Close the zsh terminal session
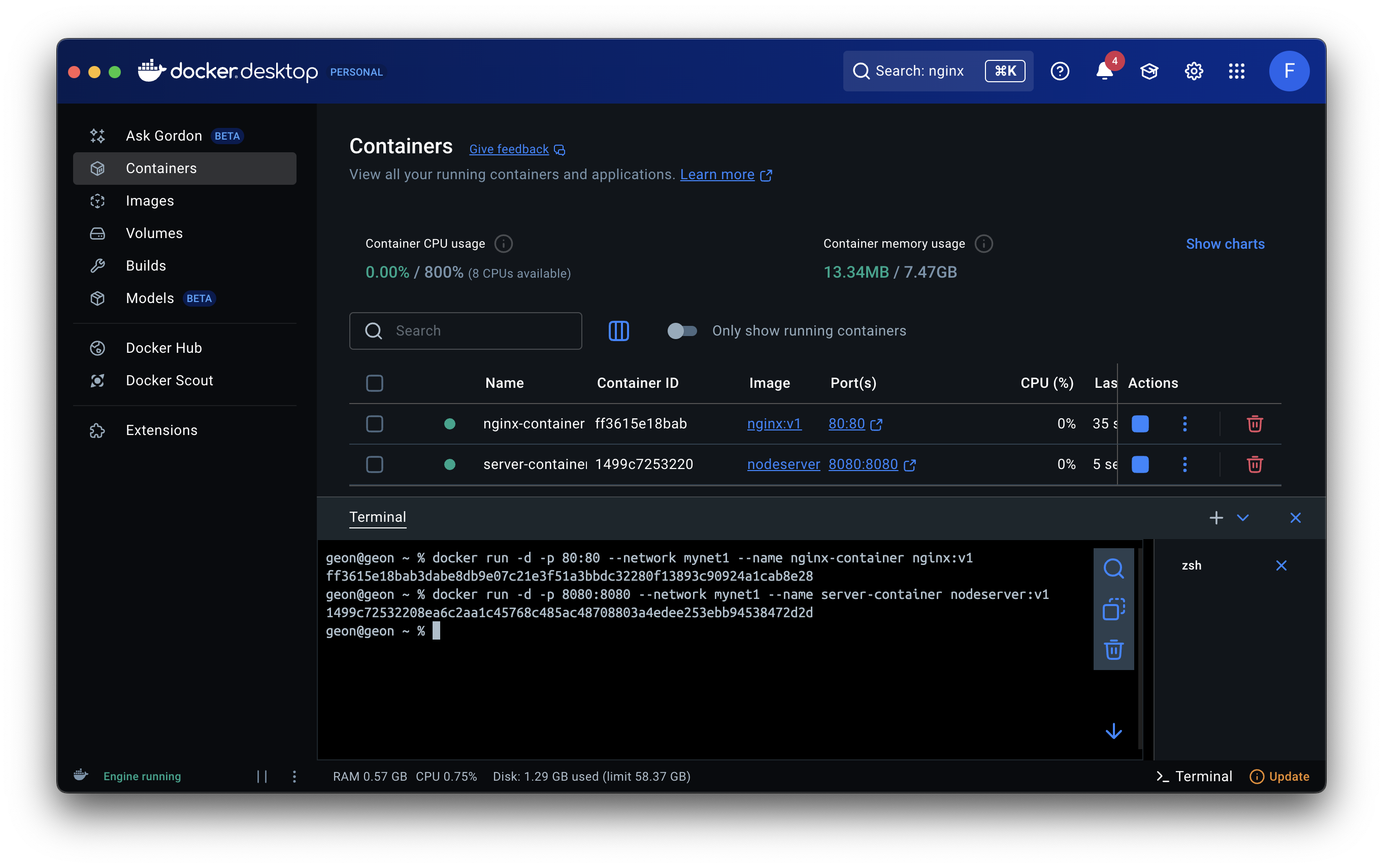 (x=1280, y=565)
